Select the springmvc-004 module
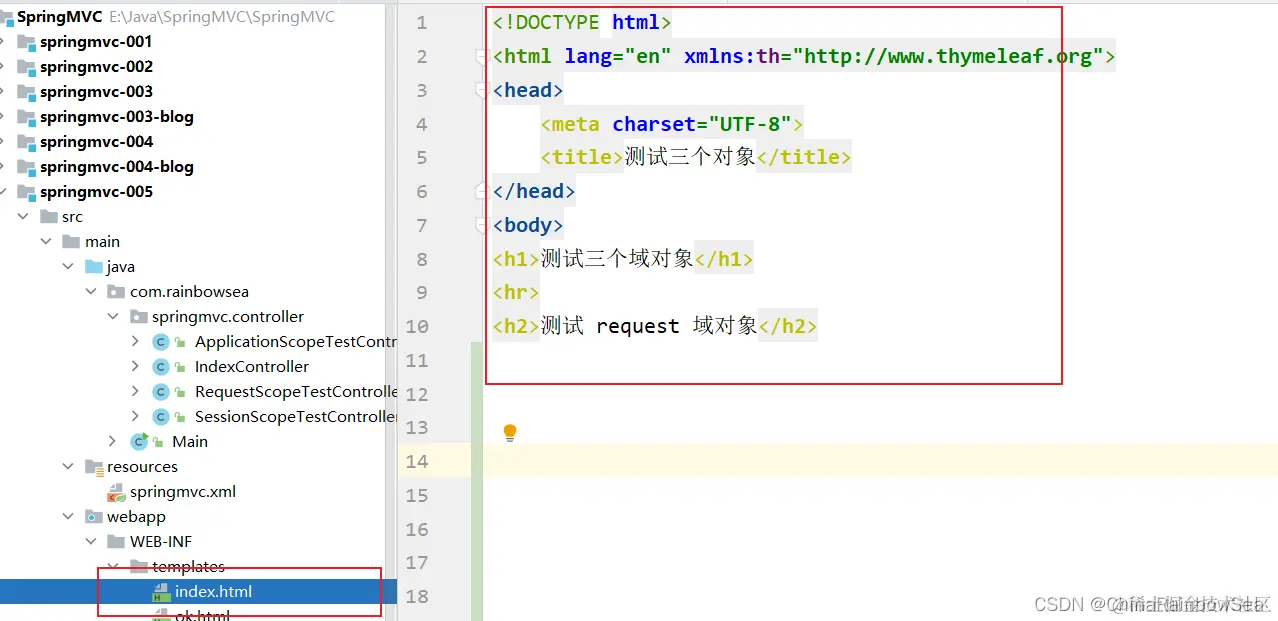This screenshot has height=621, width=1278. tap(96, 142)
